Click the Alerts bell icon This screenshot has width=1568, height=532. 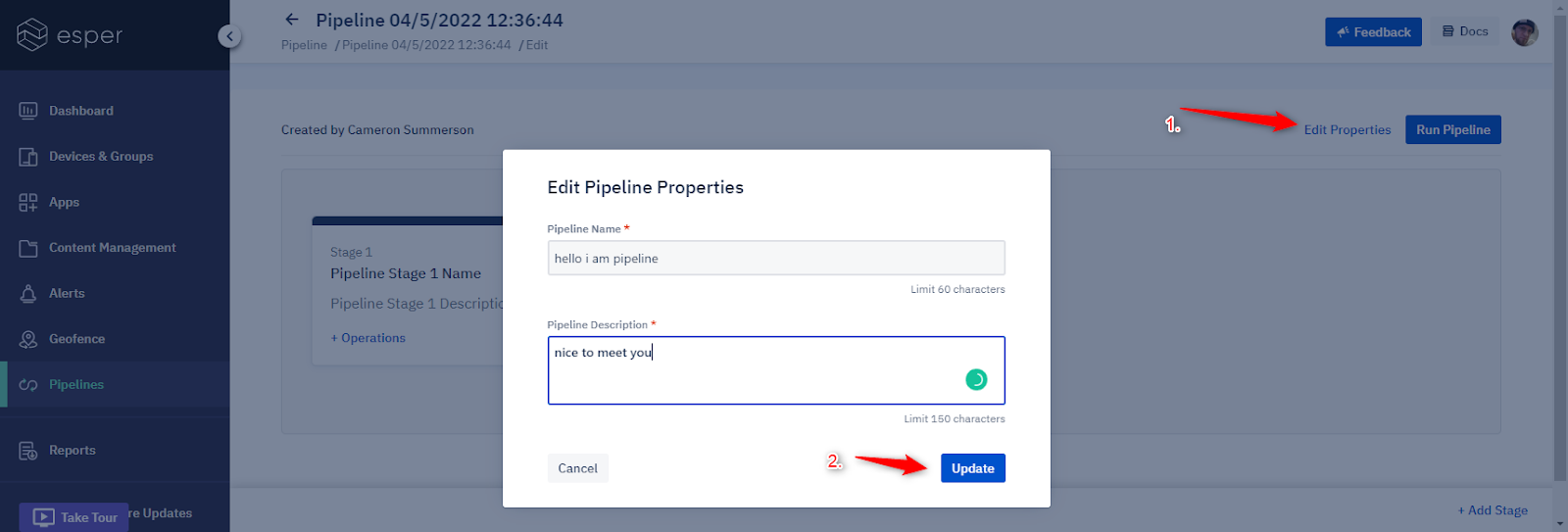tap(28, 293)
